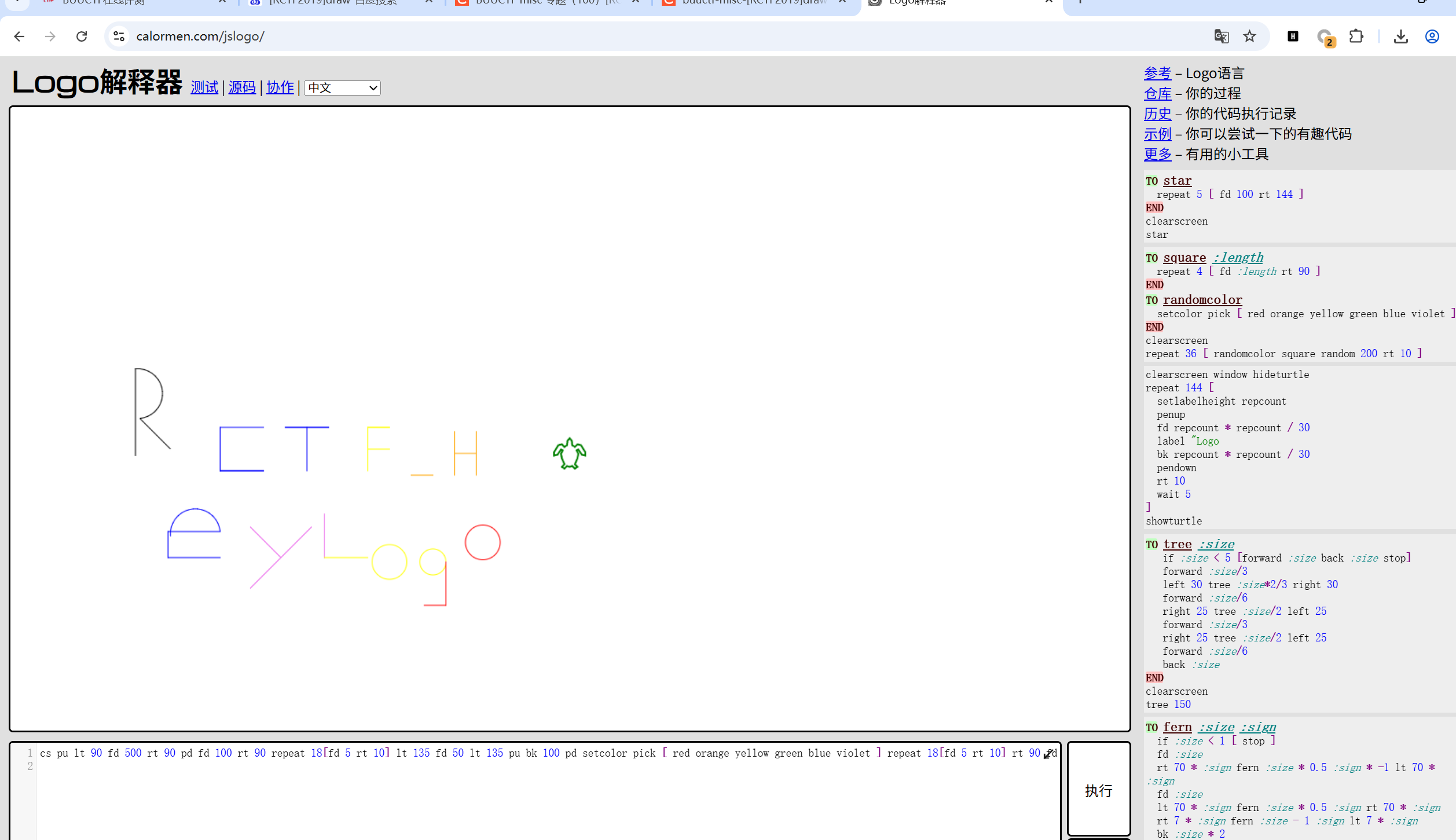Open the downloads icon

(1400, 36)
